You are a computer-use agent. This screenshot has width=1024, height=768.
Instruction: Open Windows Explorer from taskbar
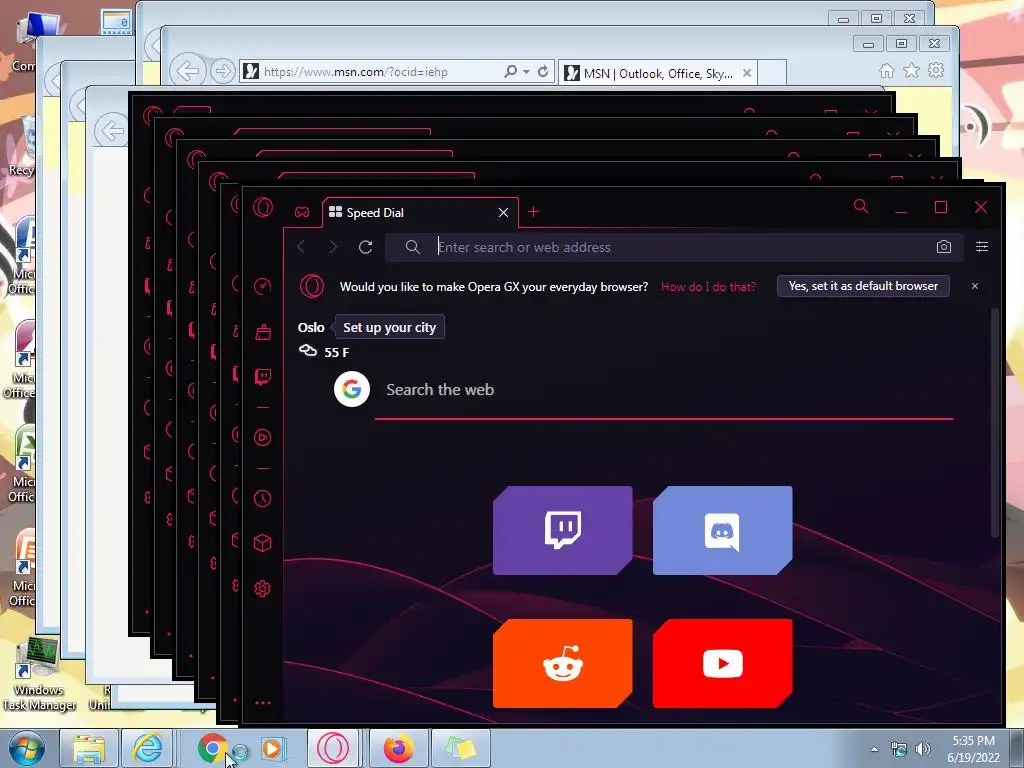[x=89, y=748]
